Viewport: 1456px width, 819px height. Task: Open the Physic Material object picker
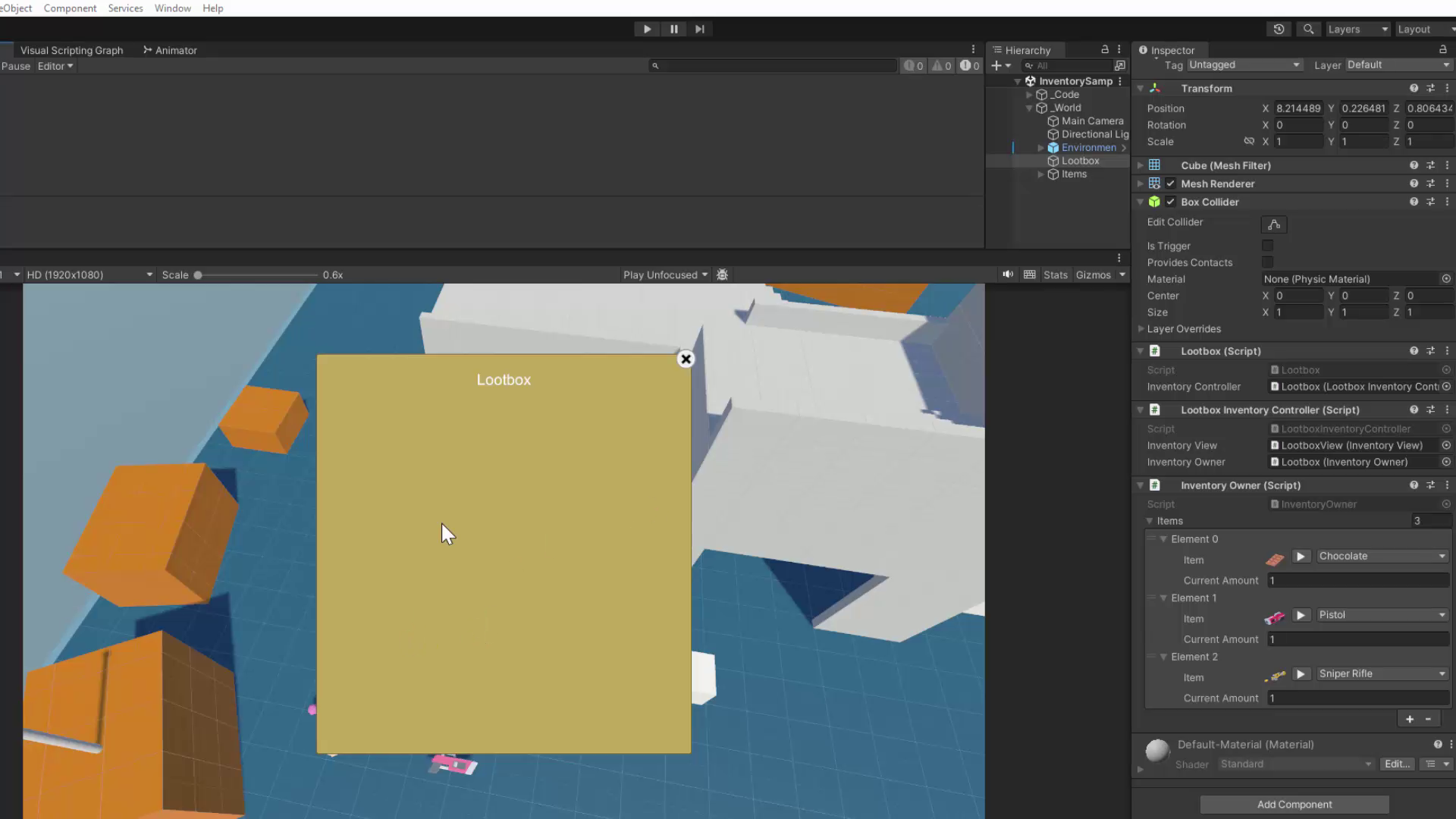1446,279
